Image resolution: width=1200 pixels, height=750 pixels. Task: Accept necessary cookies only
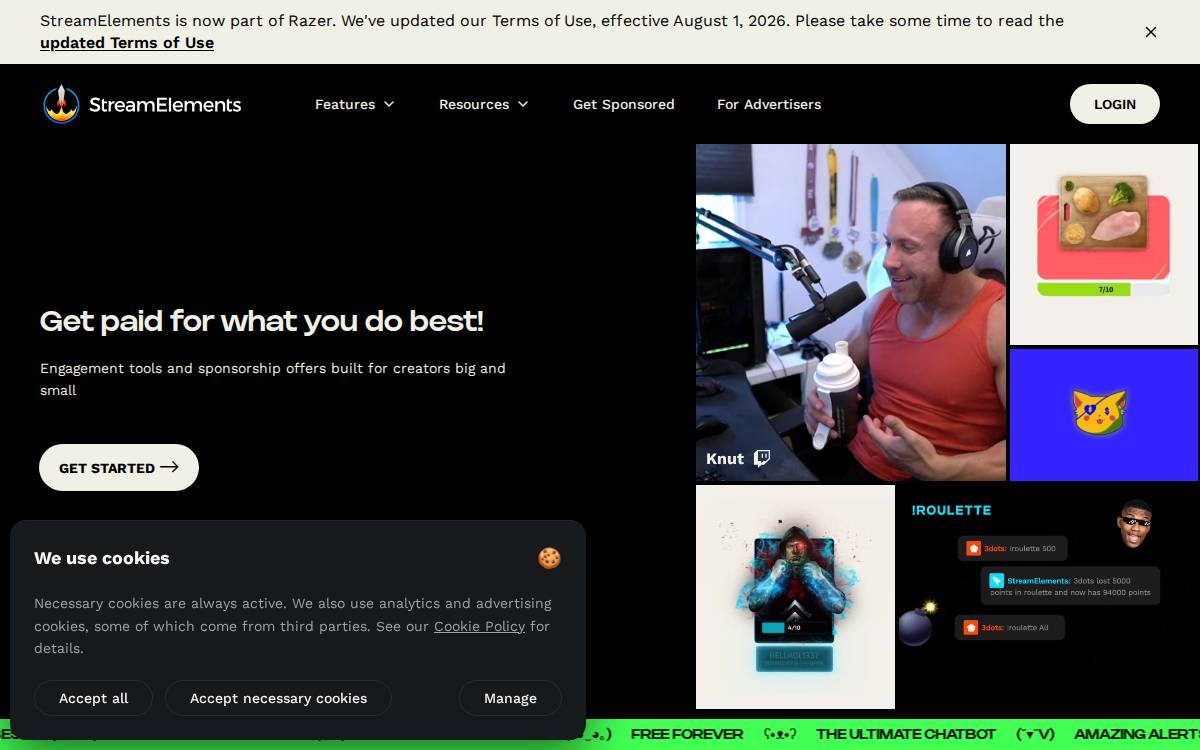[x=278, y=698]
